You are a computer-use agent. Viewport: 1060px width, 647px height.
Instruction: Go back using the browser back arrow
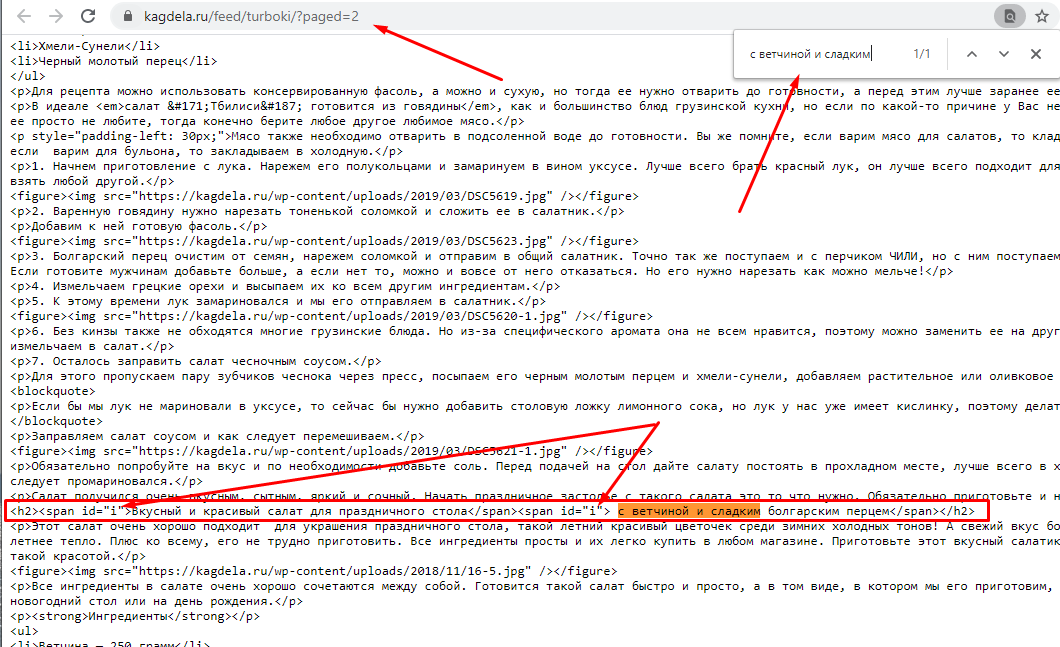click(x=23, y=16)
